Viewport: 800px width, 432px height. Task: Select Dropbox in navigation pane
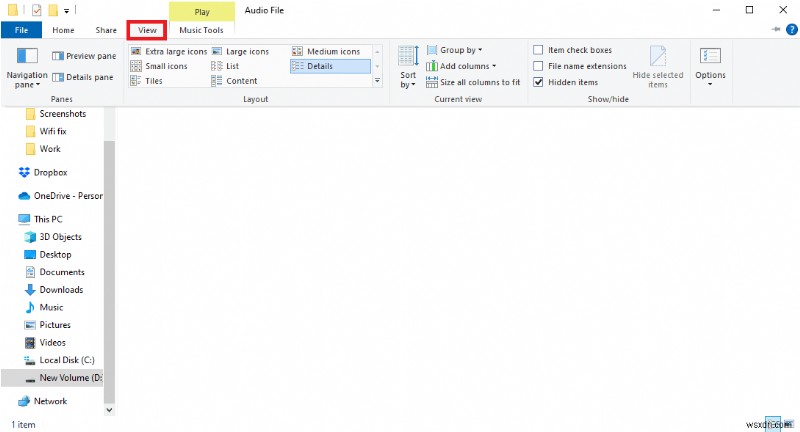[42, 172]
